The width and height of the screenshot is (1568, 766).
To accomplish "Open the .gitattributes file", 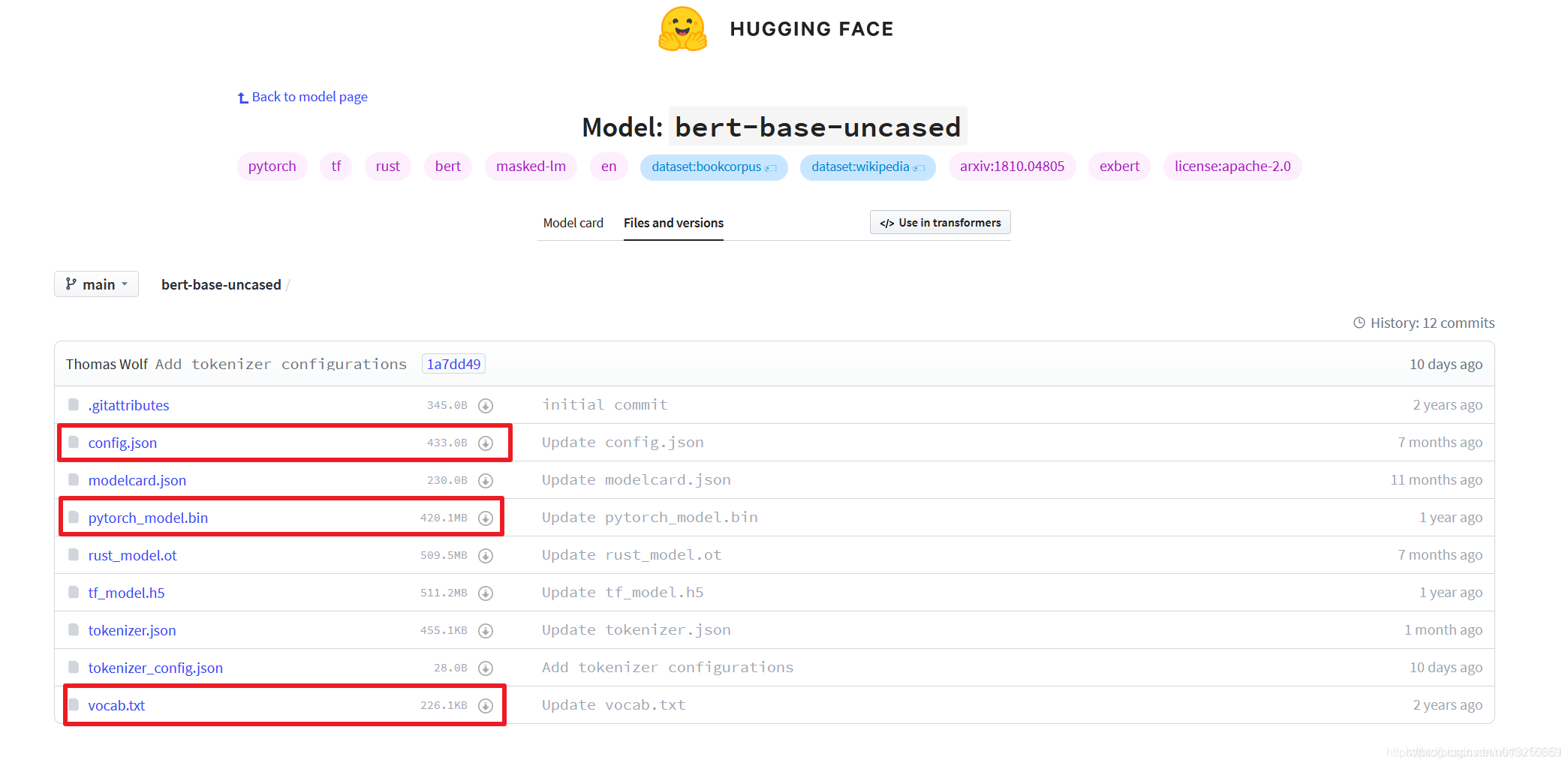I will [x=128, y=405].
